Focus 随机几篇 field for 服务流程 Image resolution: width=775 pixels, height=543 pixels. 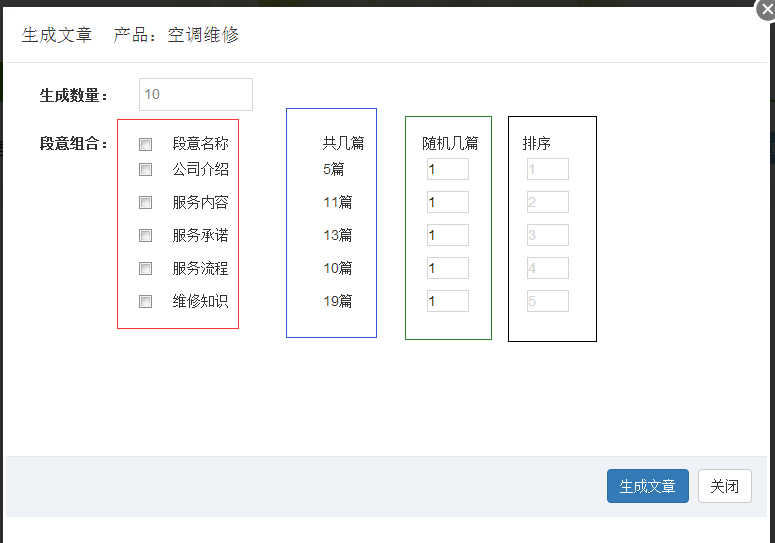pos(448,268)
